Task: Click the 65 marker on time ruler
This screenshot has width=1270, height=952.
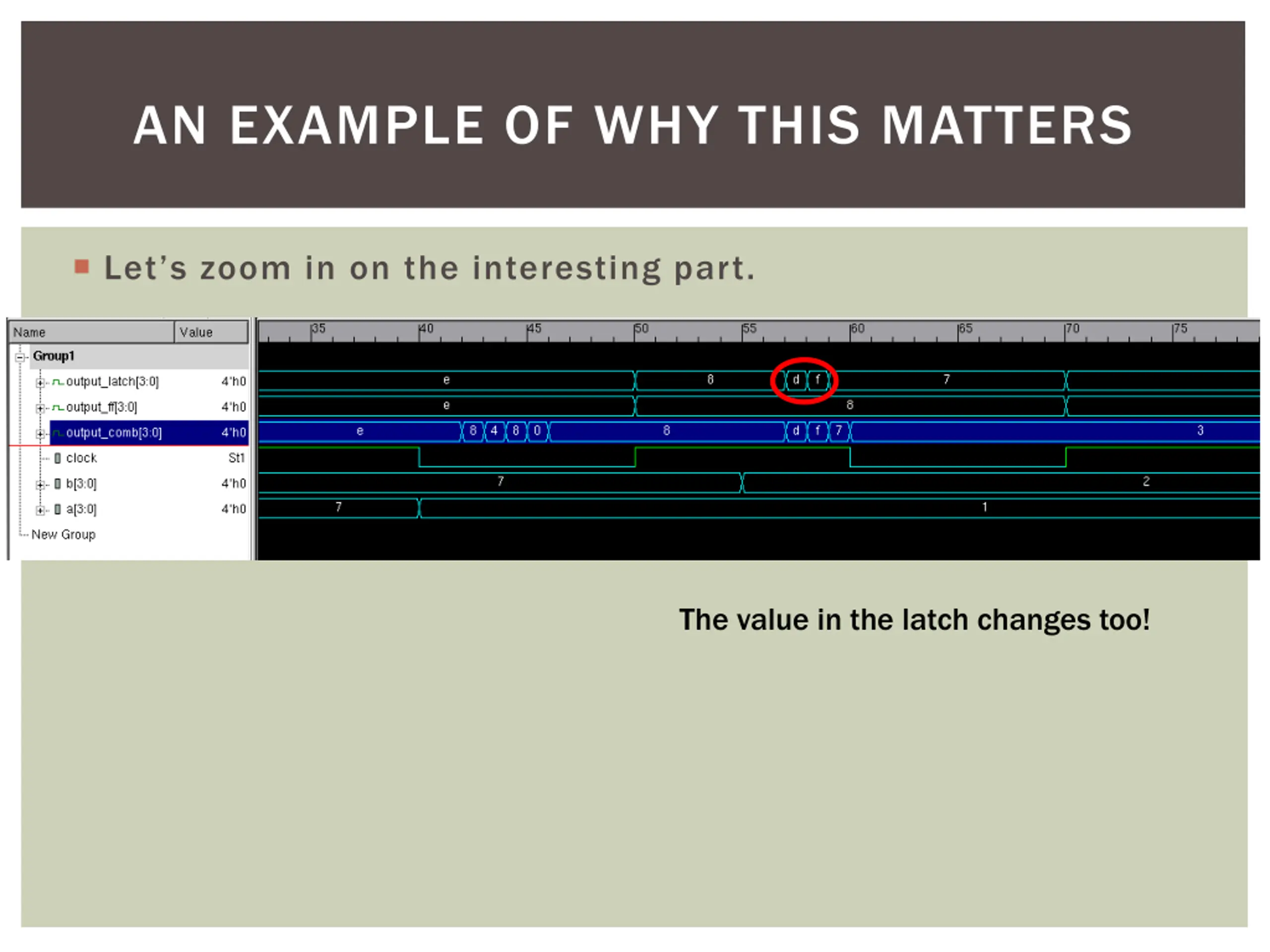Action: click(x=965, y=329)
